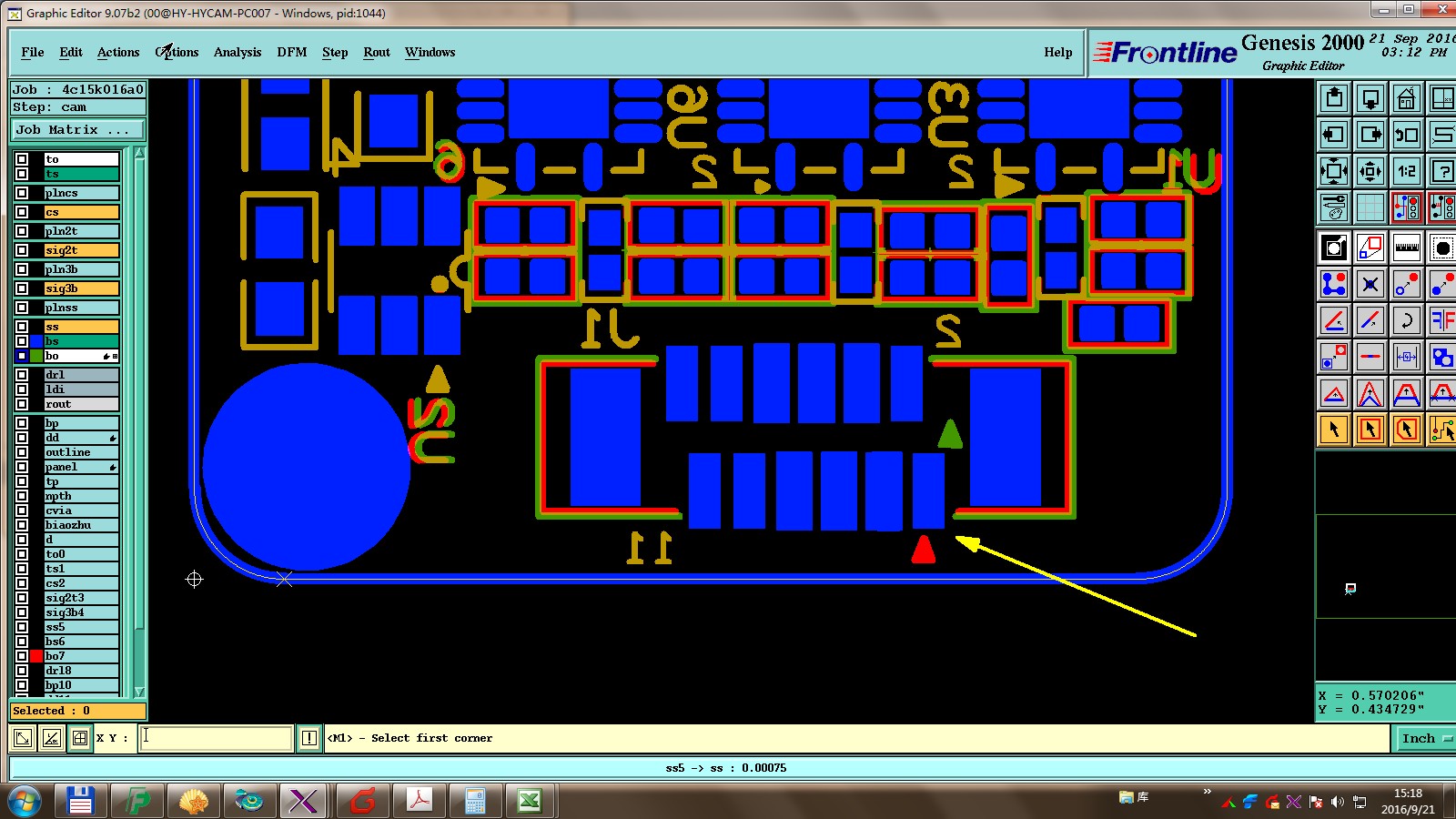Toggle visibility checkbox for layer bo

[22, 356]
